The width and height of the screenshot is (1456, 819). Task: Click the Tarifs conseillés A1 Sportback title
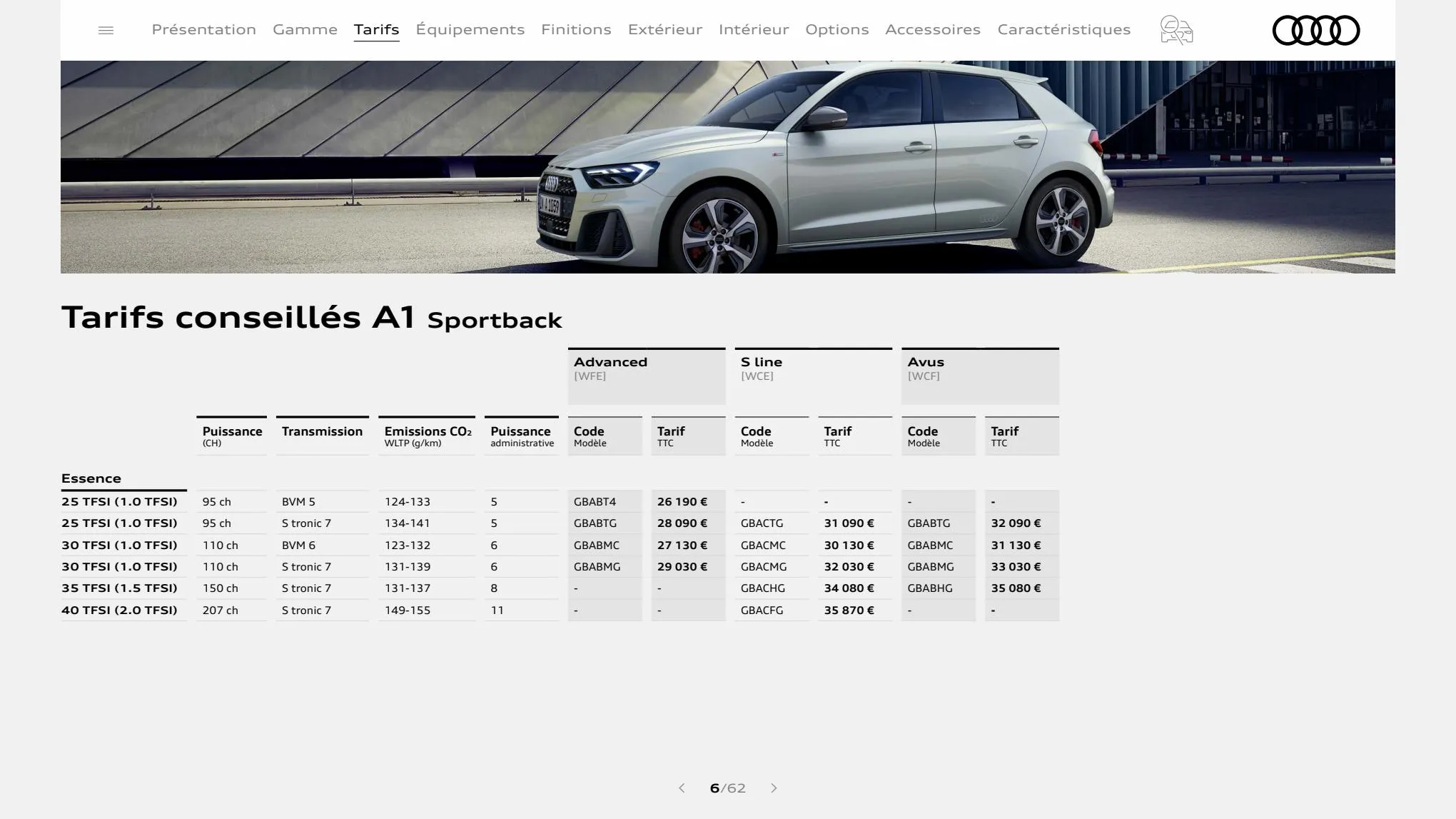pyautogui.click(x=312, y=318)
